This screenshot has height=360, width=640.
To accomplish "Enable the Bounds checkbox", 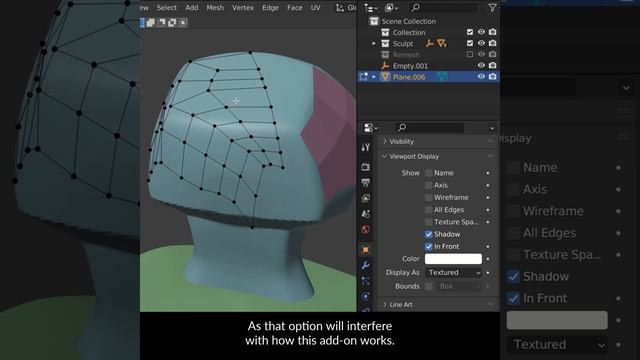I will [429, 286].
